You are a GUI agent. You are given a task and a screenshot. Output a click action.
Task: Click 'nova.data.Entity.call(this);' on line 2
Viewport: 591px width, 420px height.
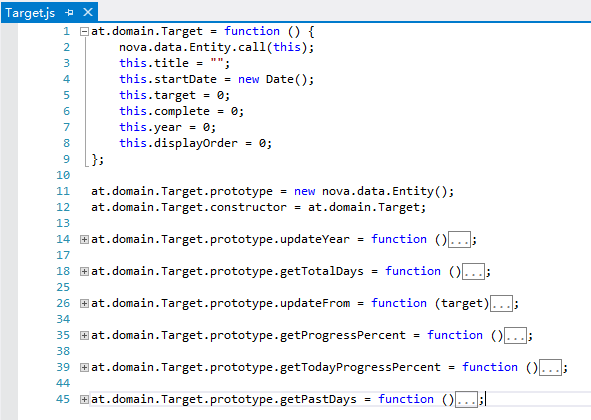tap(216, 48)
